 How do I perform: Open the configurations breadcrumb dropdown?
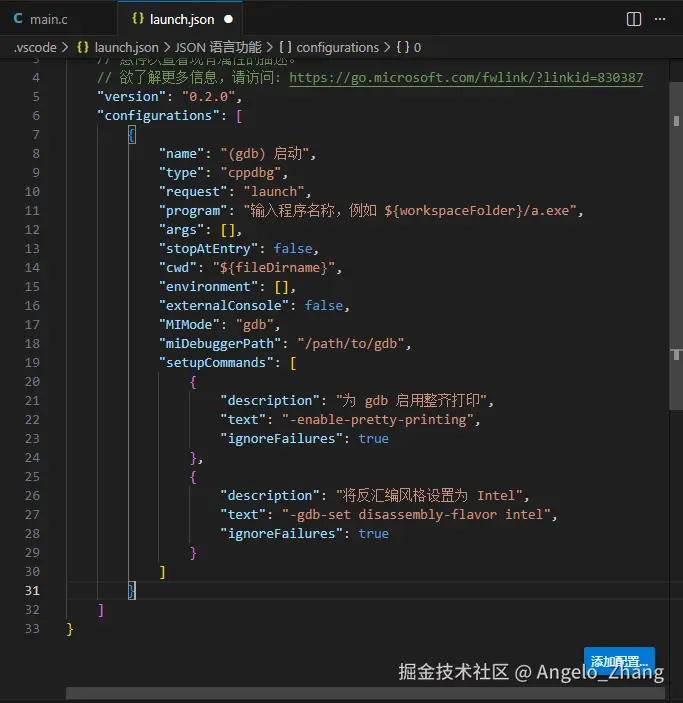pyautogui.click(x=337, y=48)
